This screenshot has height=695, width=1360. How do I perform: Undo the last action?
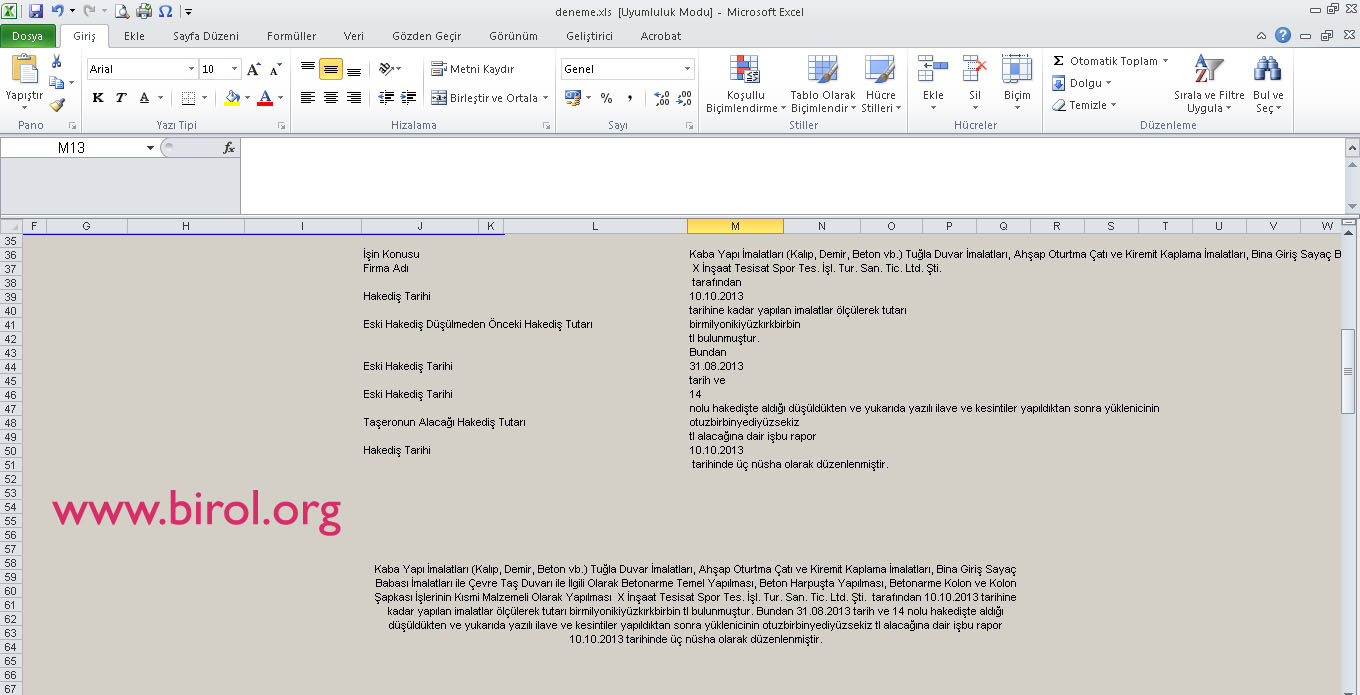pos(56,12)
